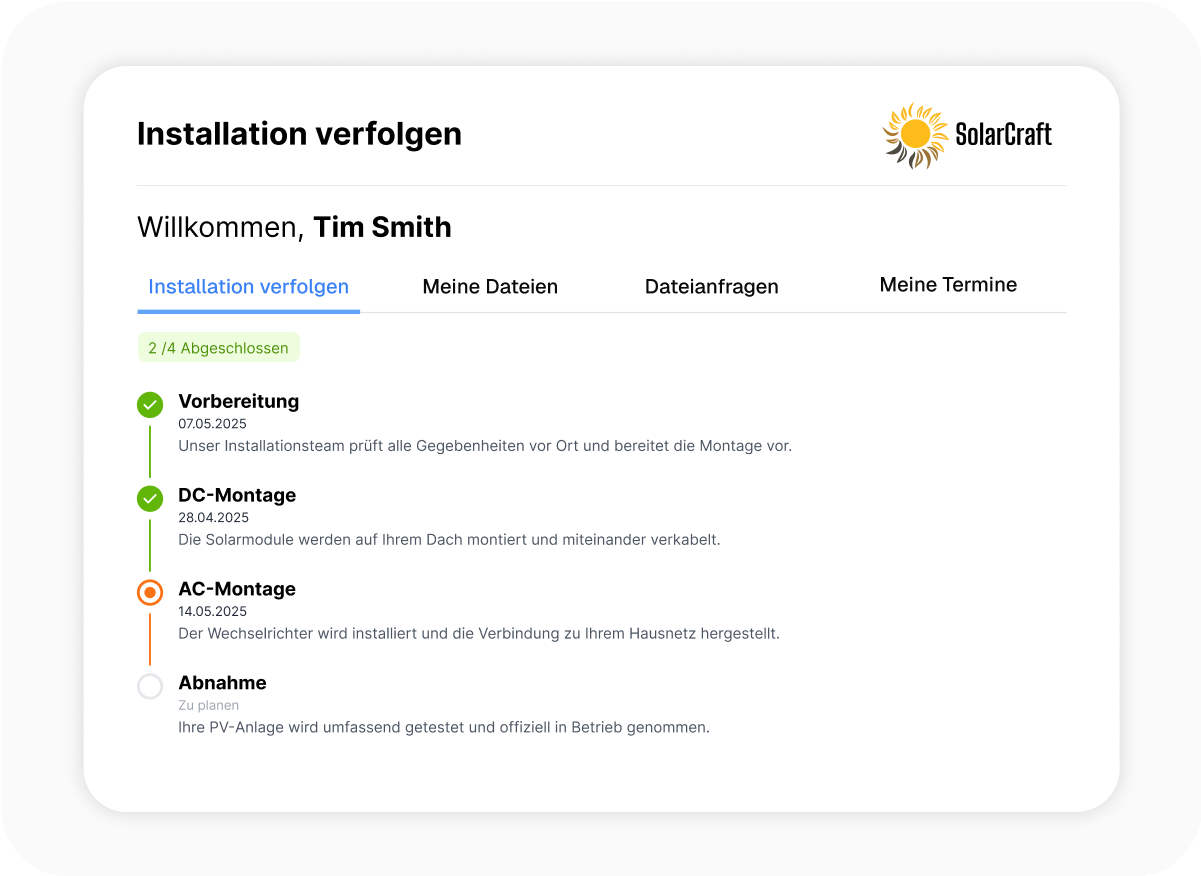Click the description starting with Der Wechselrichter
The image size is (1201, 876).
(x=479, y=634)
